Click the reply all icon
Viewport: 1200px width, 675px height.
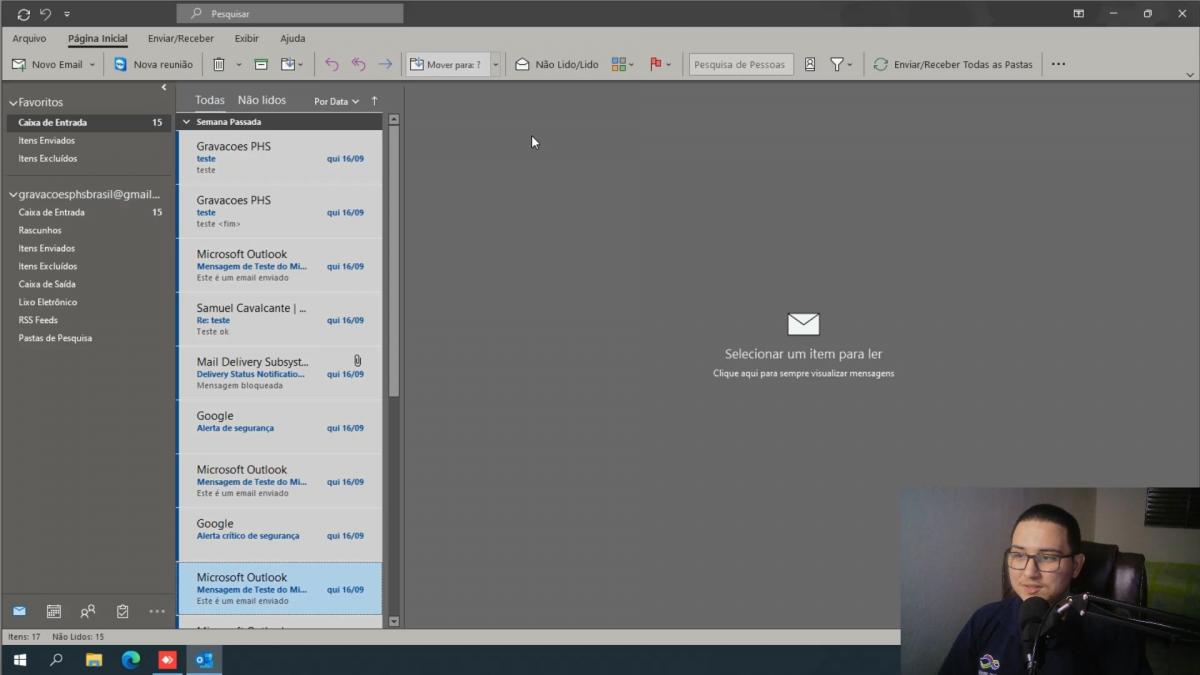point(358,64)
